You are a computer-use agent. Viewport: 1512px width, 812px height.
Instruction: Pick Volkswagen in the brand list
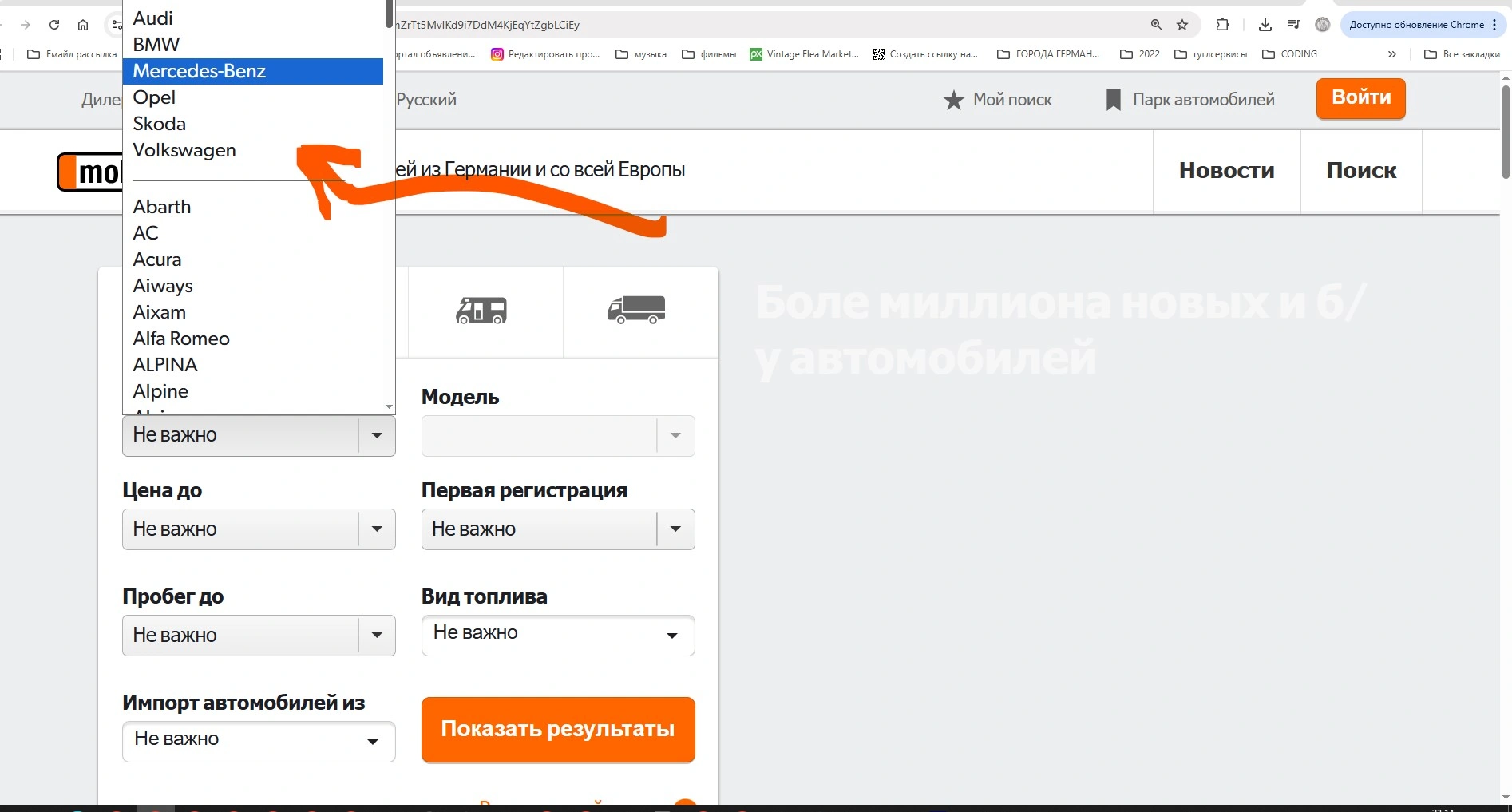pos(184,150)
